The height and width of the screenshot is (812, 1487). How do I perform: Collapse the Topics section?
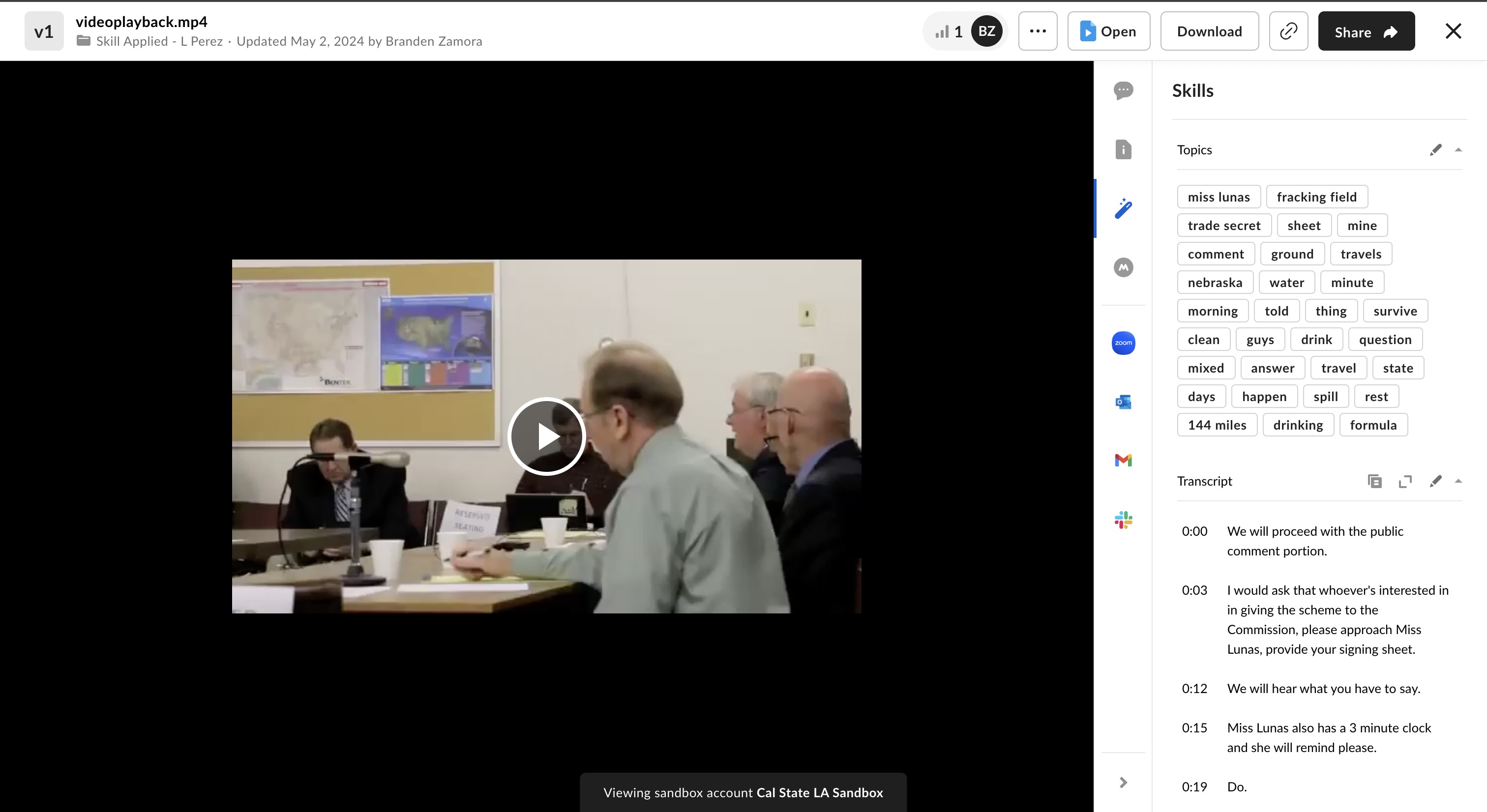pyautogui.click(x=1458, y=150)
